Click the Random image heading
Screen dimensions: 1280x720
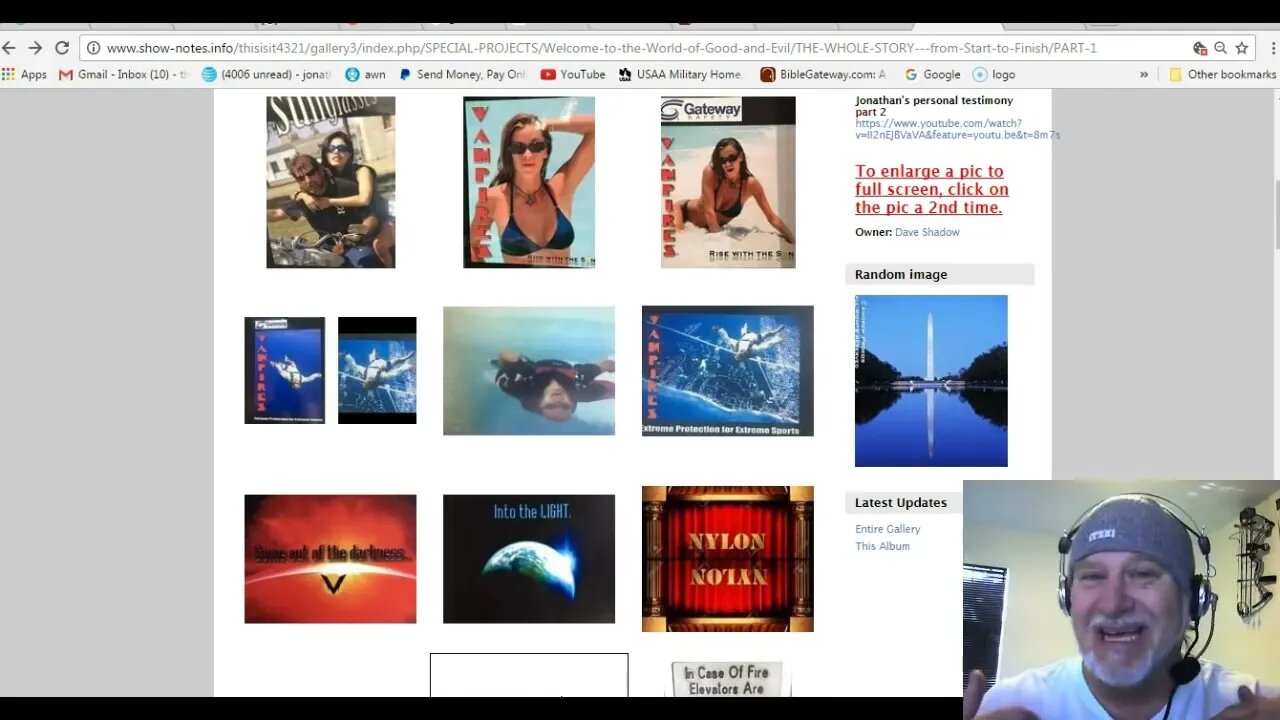(x=901, y=274)
